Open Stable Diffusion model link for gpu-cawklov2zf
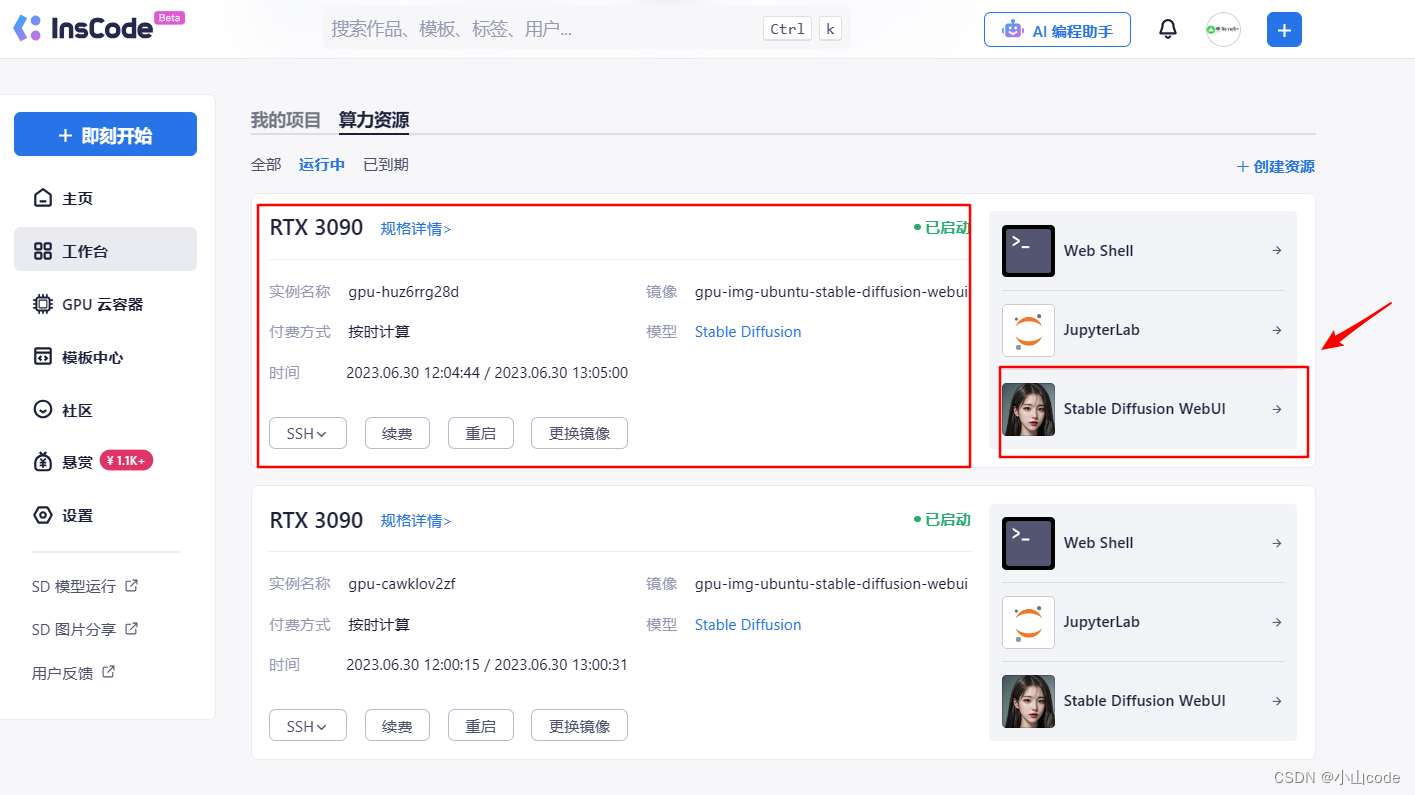 coord(748,625)
